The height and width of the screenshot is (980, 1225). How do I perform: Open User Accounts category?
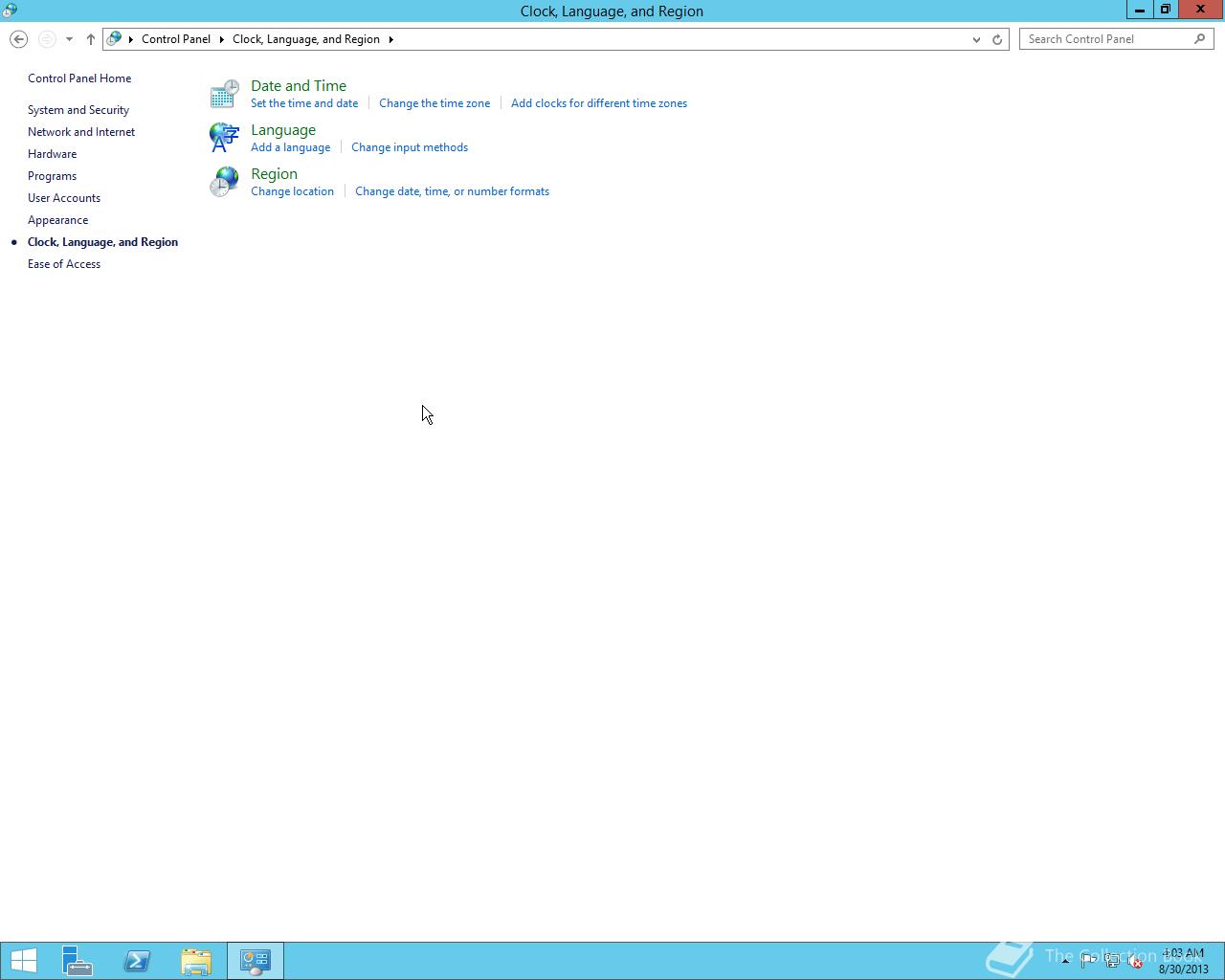(x=64, y=198)
